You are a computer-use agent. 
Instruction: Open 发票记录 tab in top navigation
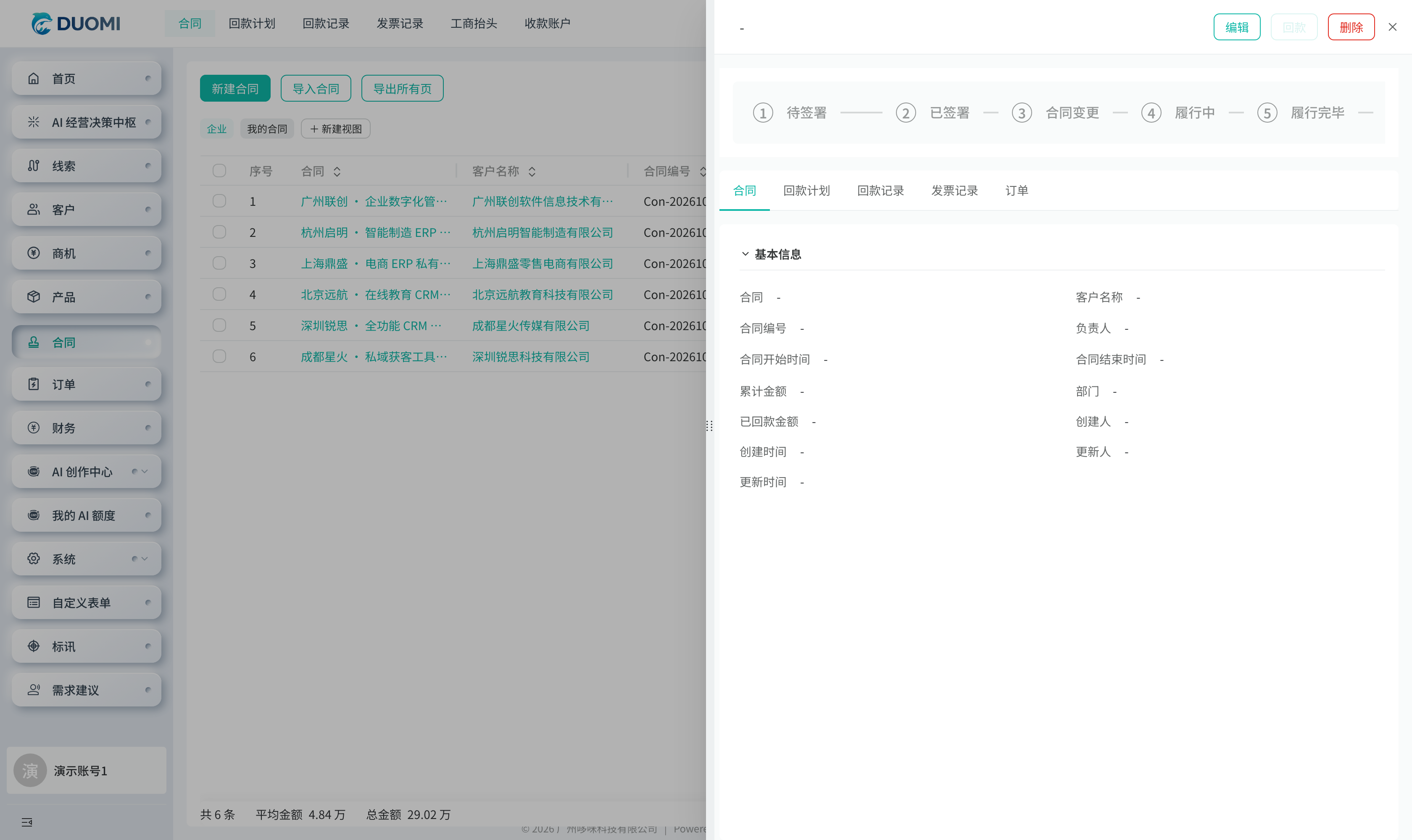click(400, 23)
